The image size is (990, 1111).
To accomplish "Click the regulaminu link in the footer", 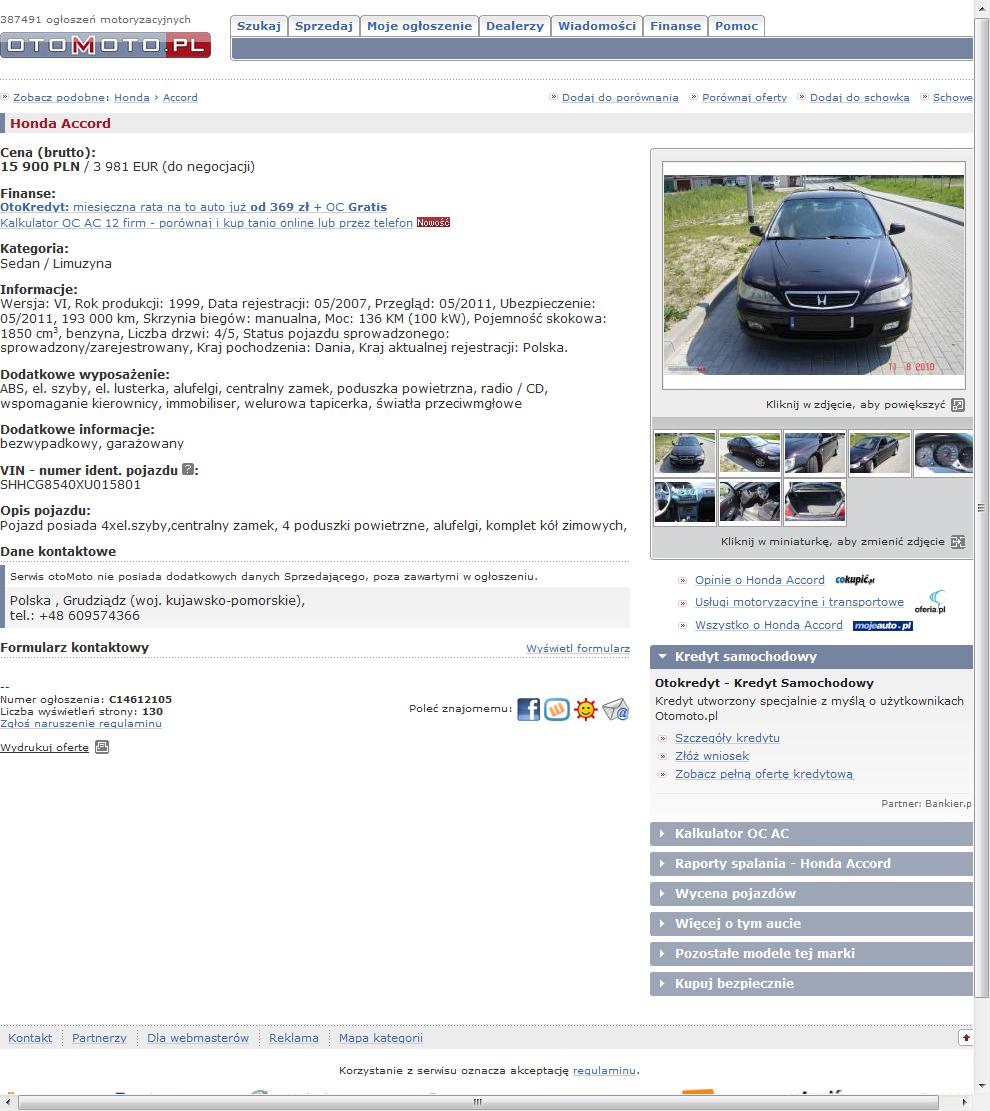I will [x=604, y=1071].
